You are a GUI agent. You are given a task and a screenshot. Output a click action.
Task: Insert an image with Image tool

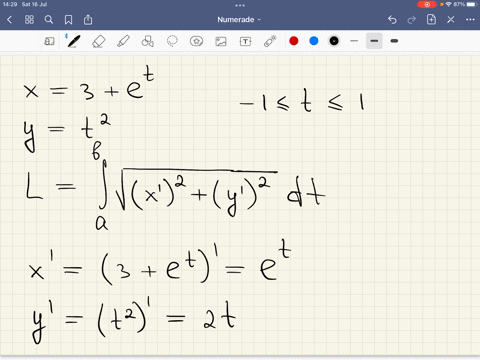221,41
